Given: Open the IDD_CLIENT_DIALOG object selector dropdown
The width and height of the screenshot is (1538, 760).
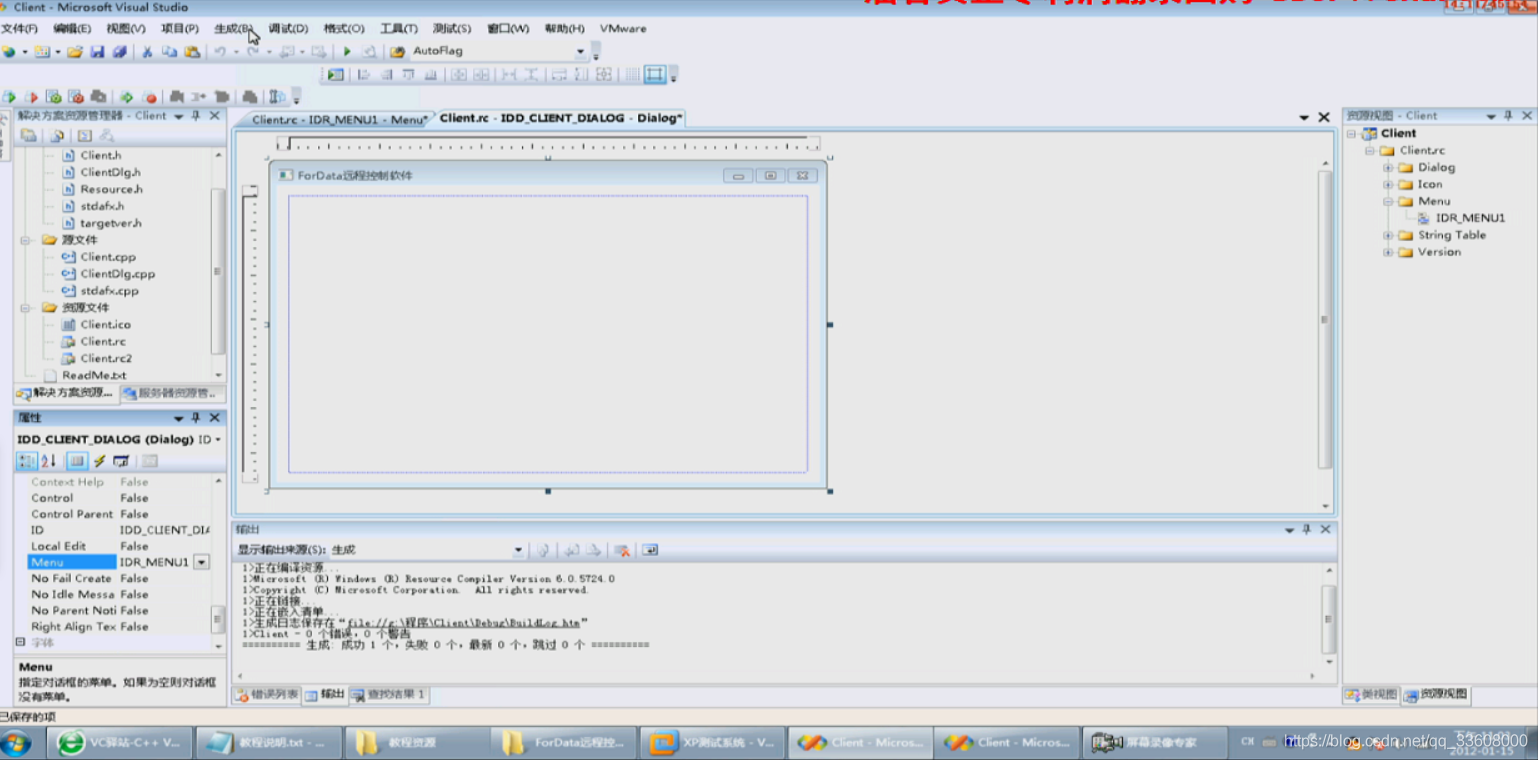Looking at the screenshot, I should (218, 440).
